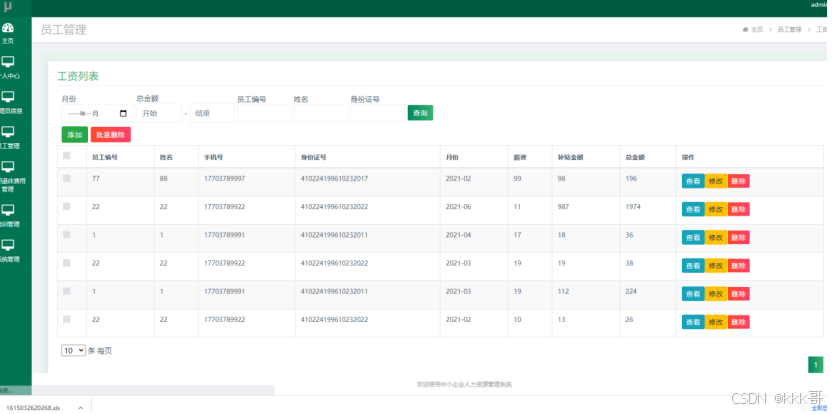
Task: Click 删除 for the 2021-04 row
Action: tap(738, 238)
